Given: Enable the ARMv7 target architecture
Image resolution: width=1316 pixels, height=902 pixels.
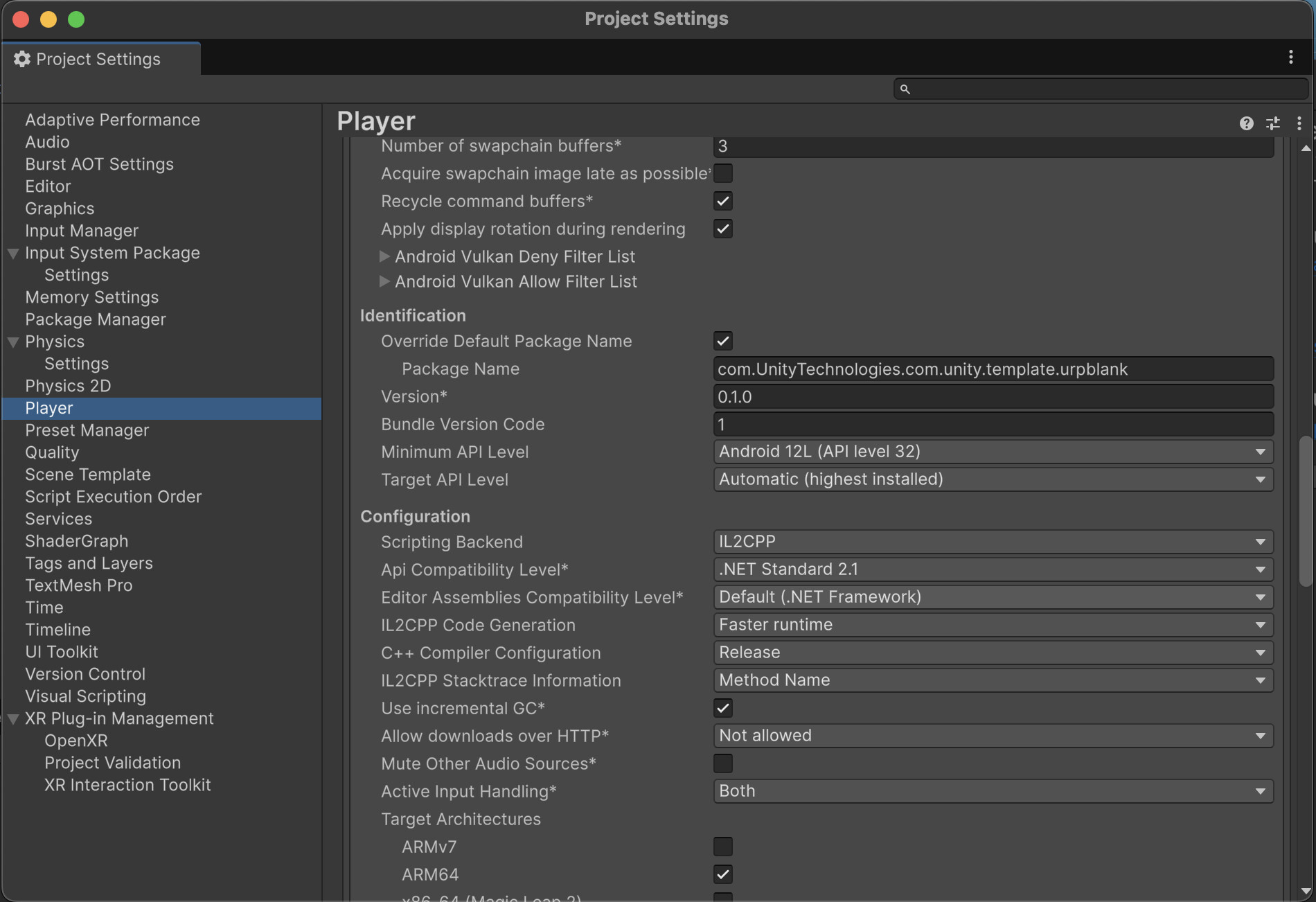Looking at the screenshot, I should coord(723,847).
